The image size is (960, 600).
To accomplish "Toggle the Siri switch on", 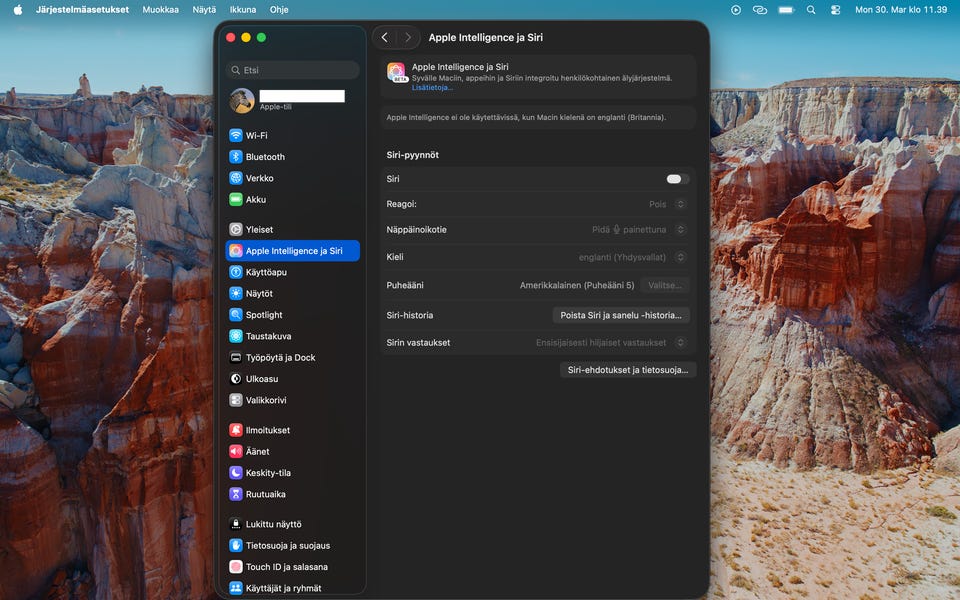I will (678, 179).
